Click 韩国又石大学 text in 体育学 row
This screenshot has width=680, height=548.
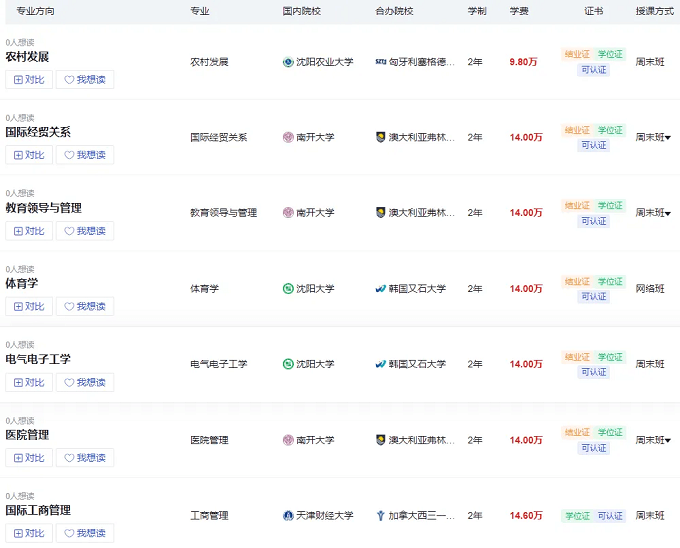coord(417,288)
